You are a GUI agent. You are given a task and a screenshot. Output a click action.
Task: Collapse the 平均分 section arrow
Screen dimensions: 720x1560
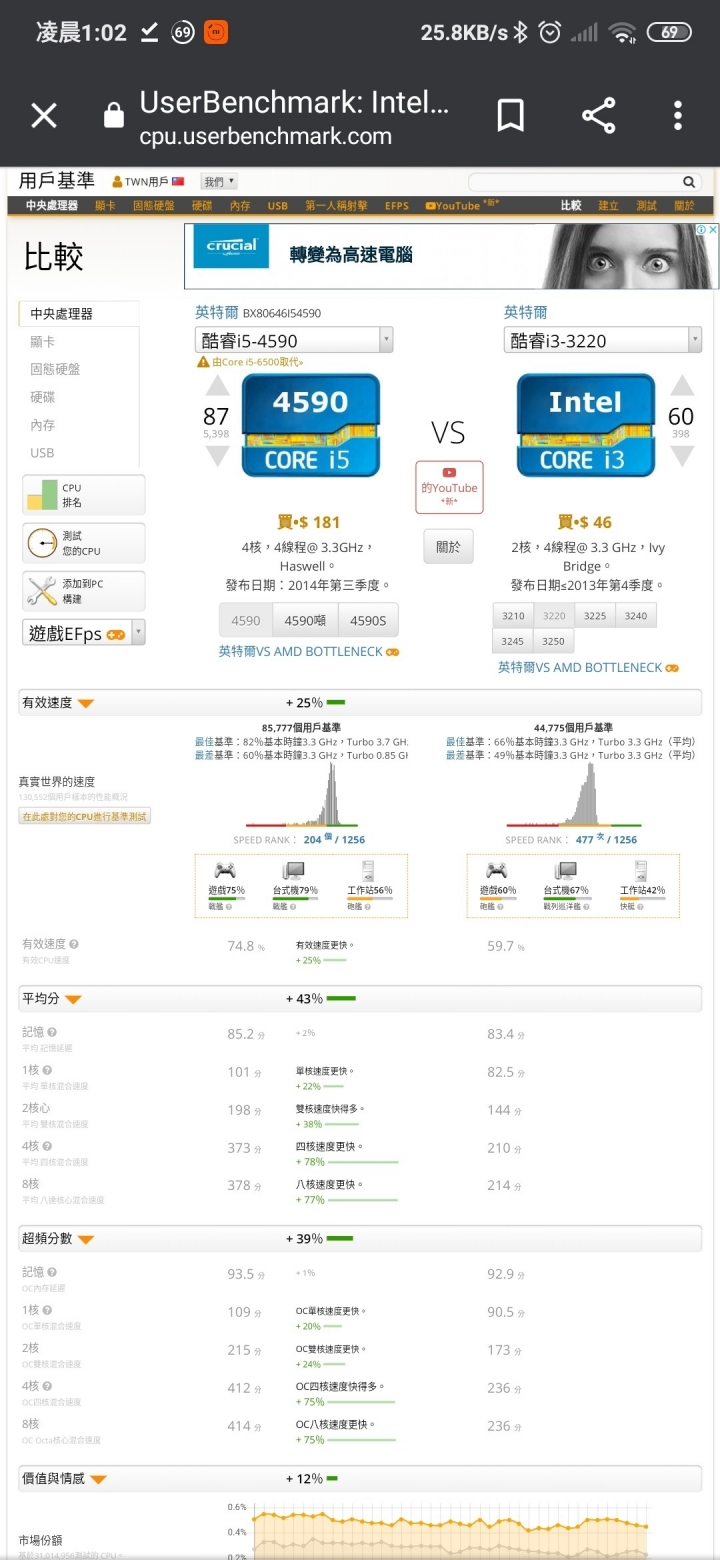[x=73, y=999]
